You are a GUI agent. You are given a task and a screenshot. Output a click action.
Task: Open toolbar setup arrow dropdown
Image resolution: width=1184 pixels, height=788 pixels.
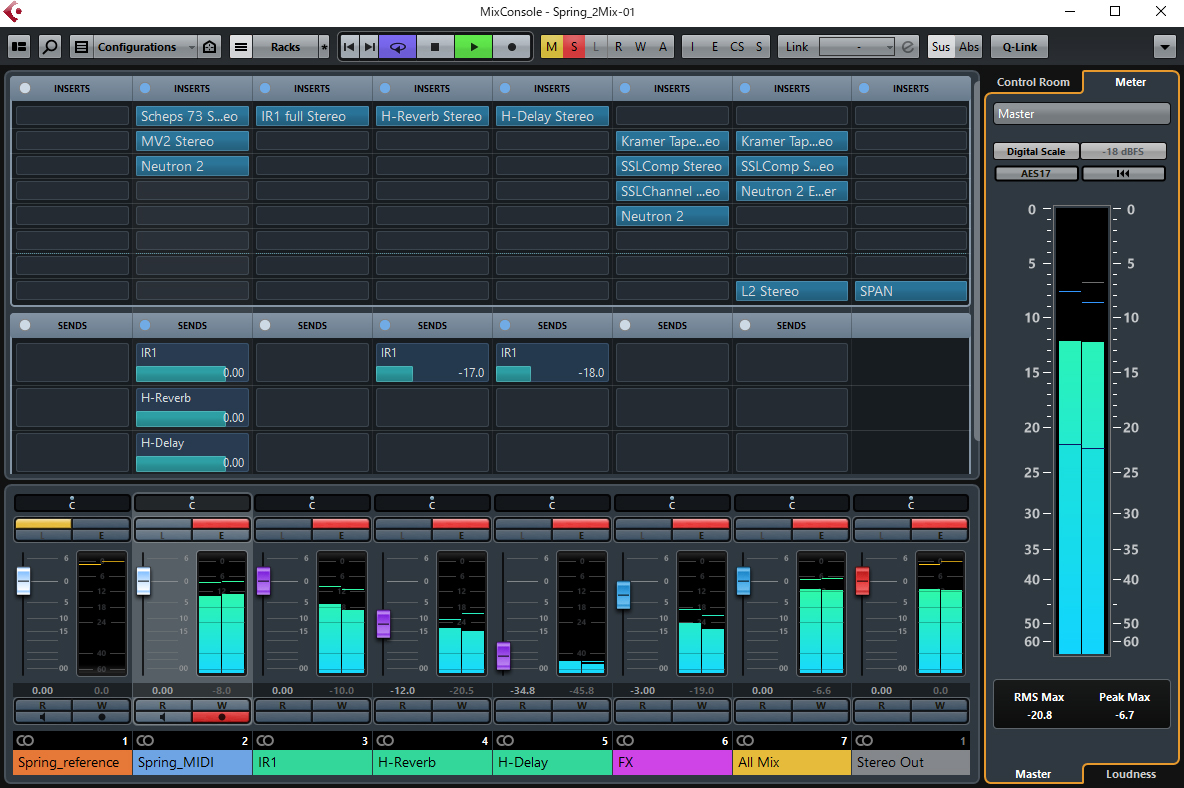click(1164, 47)
